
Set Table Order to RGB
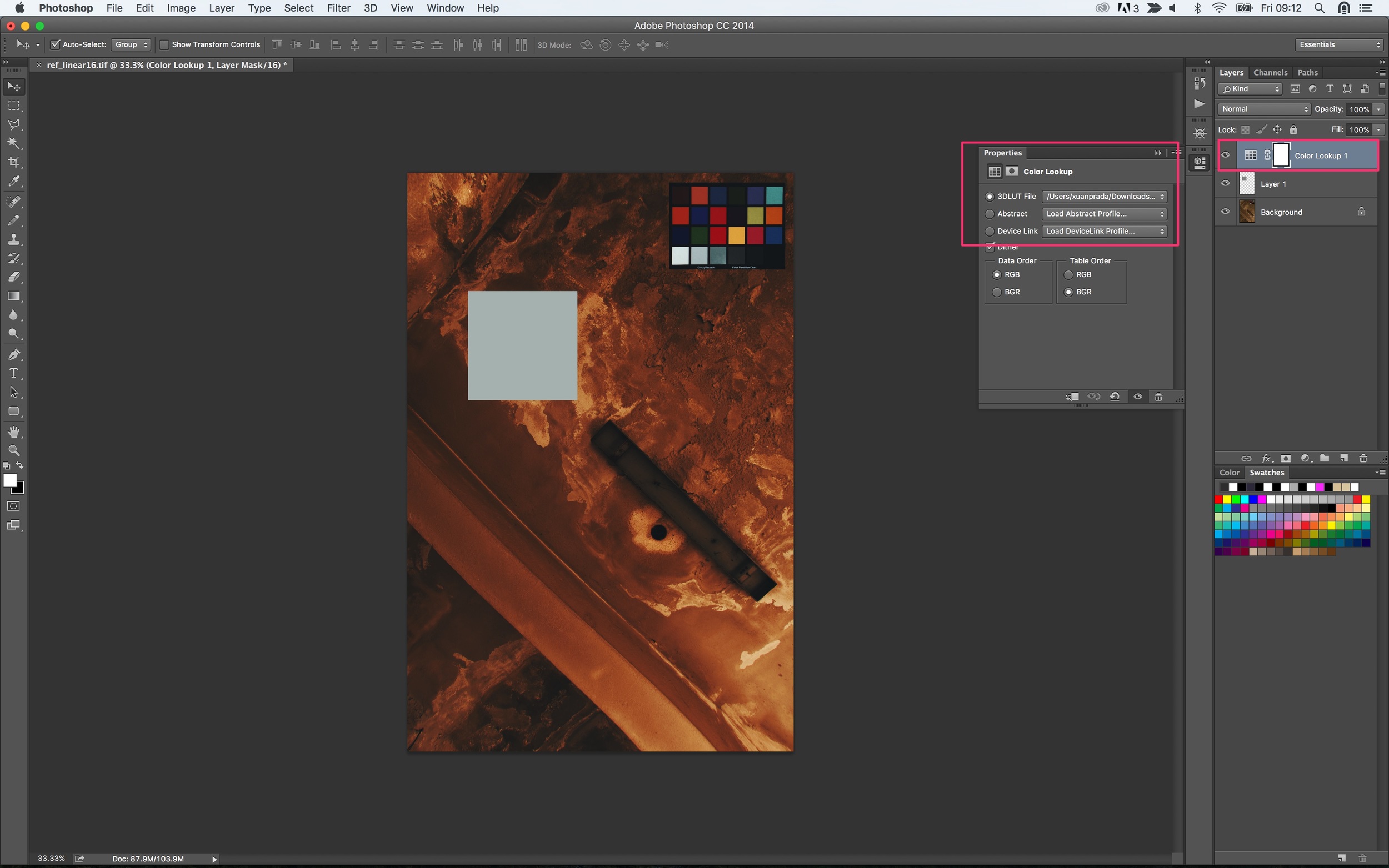(x=1068, y=274)
